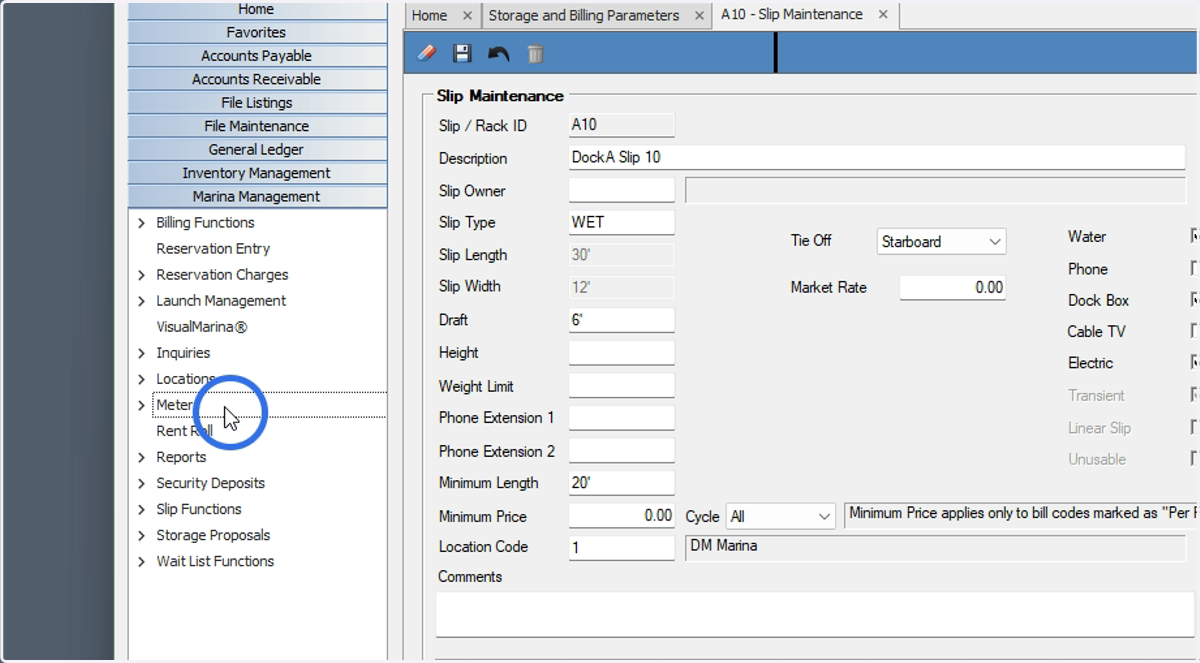Open the File Maintenance section
1200x663 pixels.
tap(257, 126)
